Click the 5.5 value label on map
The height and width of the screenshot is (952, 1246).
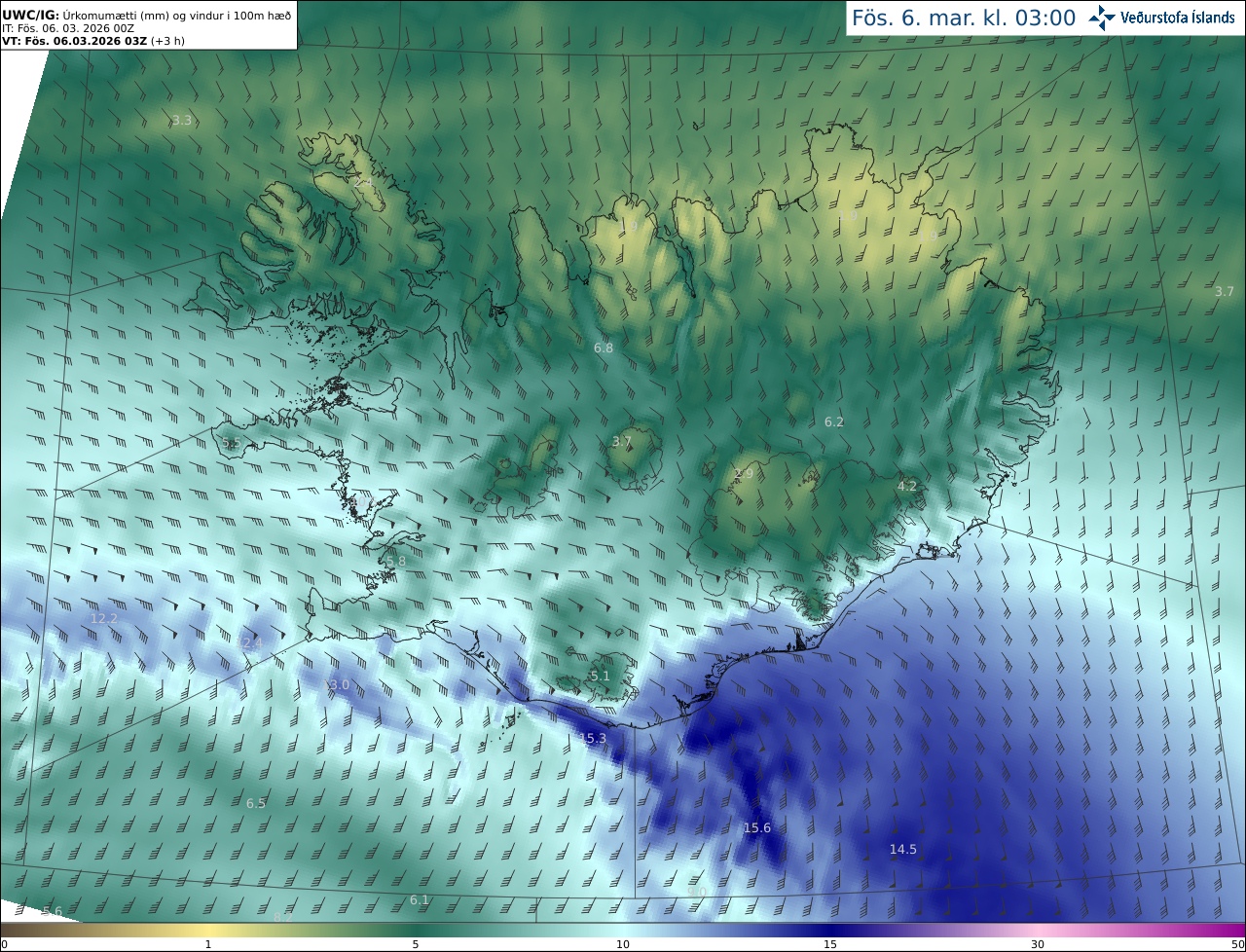pyautogui.click(x=231, y=444)
